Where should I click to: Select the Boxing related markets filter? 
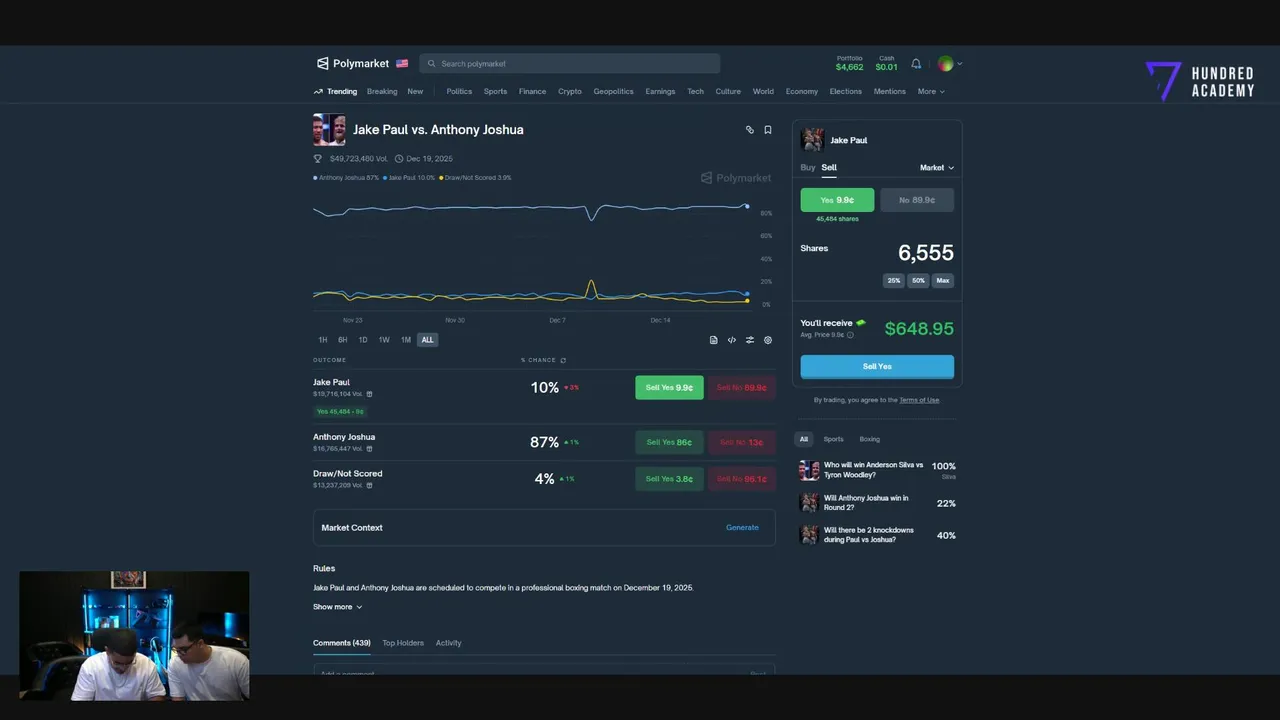(x=870, y=439)
